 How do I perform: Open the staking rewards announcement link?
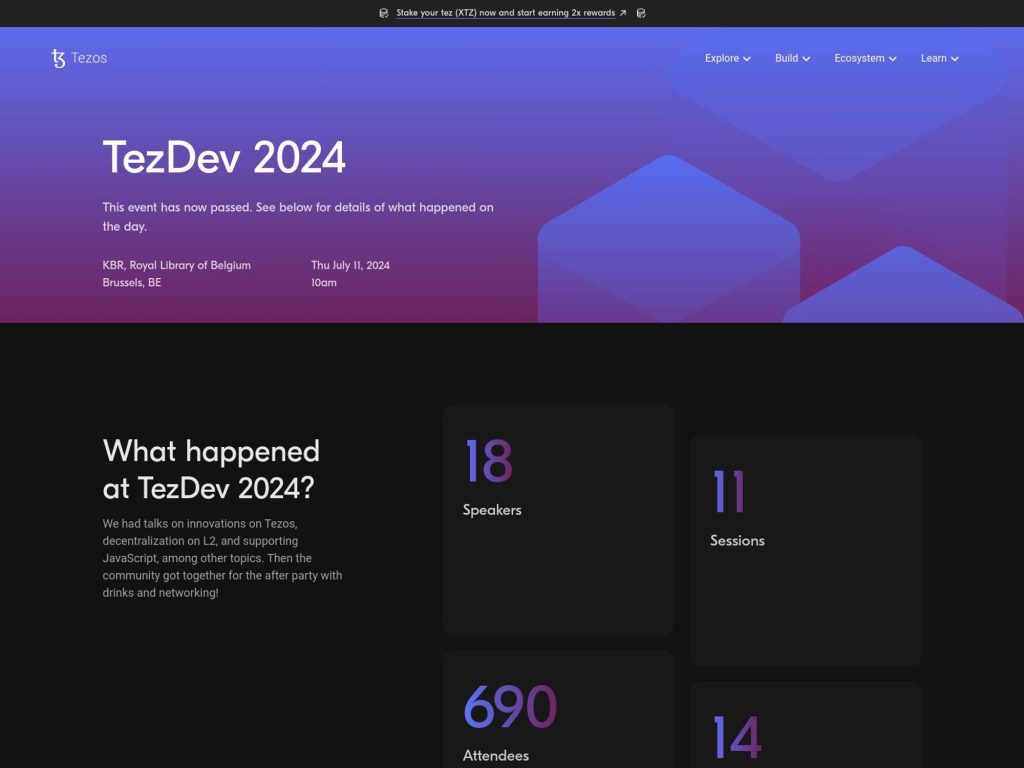point(505,13)
